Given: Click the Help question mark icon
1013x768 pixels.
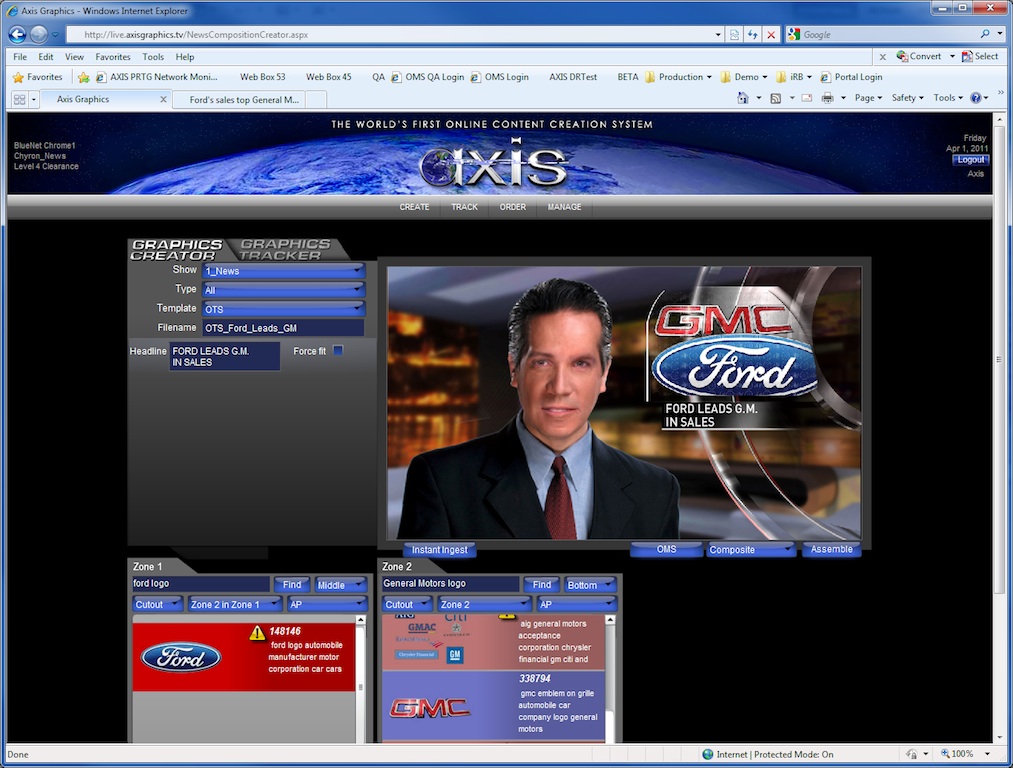Looking at the screenshot, I should tap(976, 98).
